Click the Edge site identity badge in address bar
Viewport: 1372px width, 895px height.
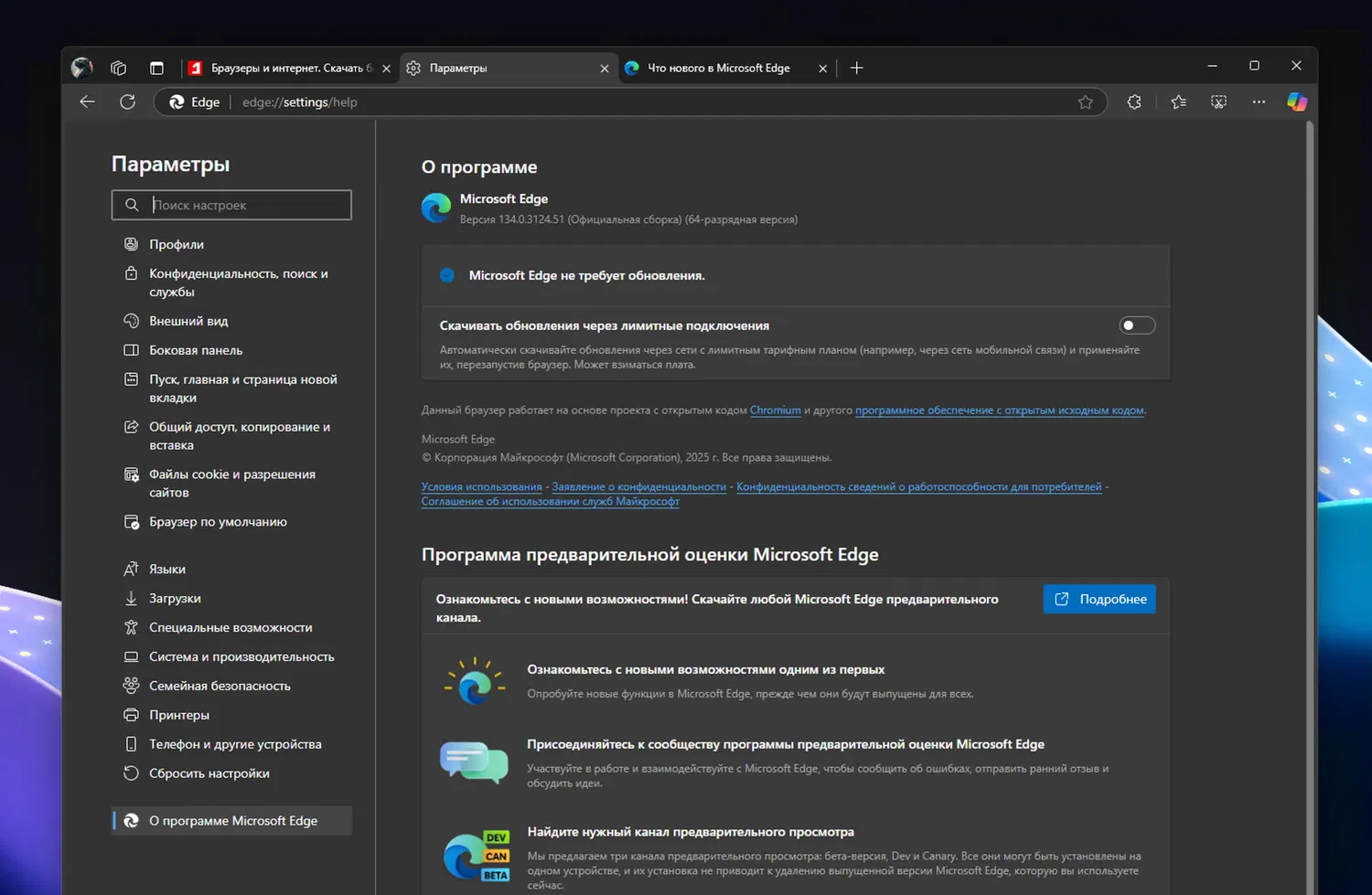(195, 102)
